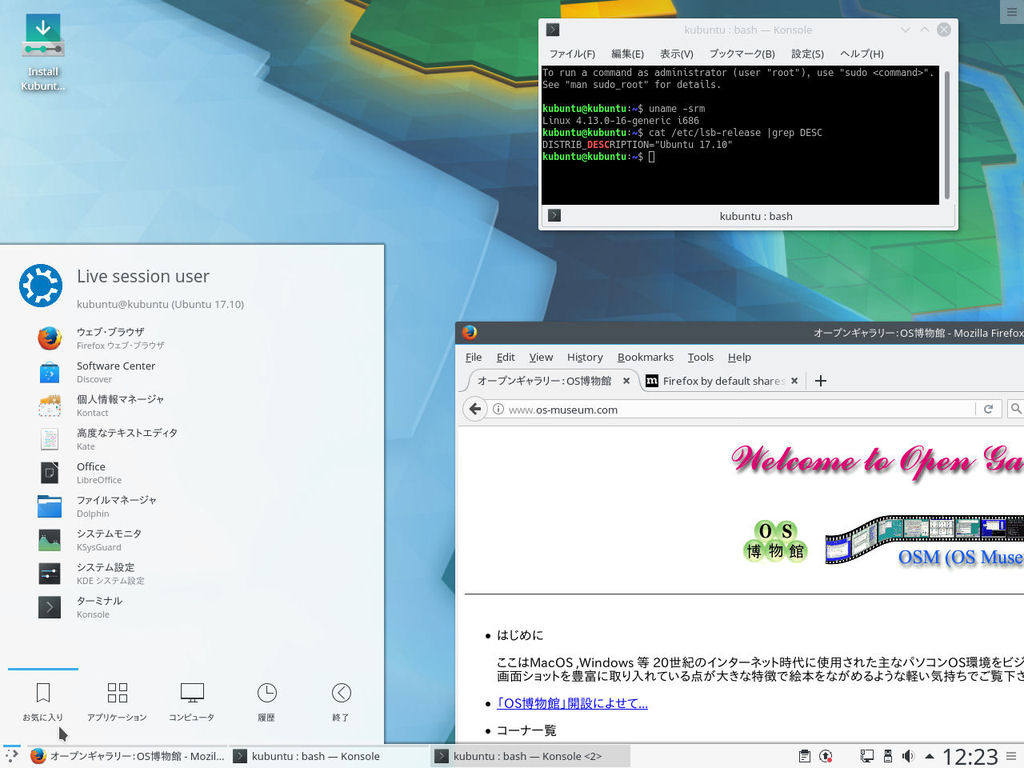Click the network connection tray icon

tap(867, 756)
